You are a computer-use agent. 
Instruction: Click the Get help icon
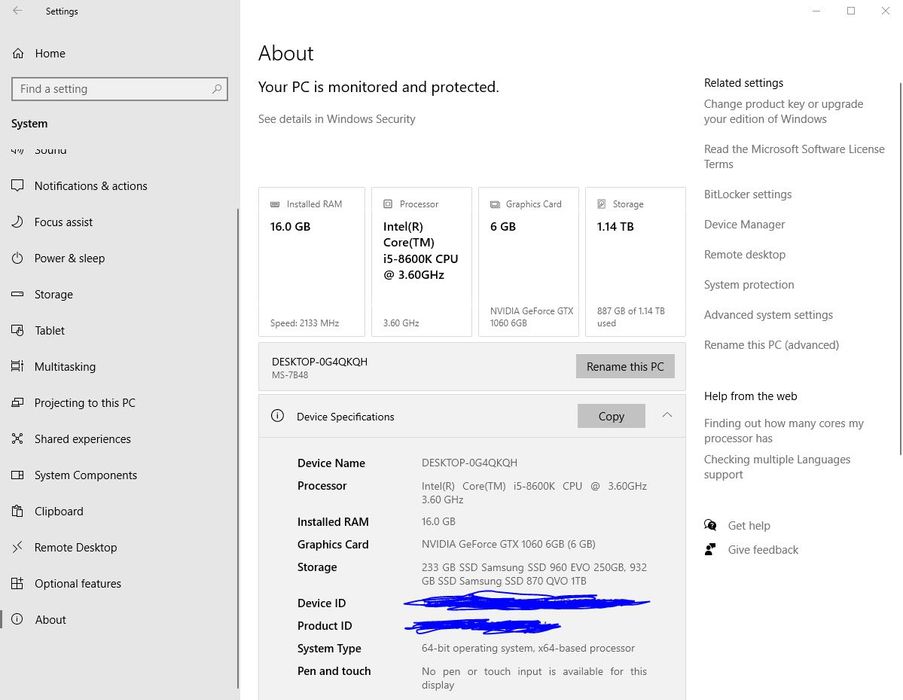point(710,525)
